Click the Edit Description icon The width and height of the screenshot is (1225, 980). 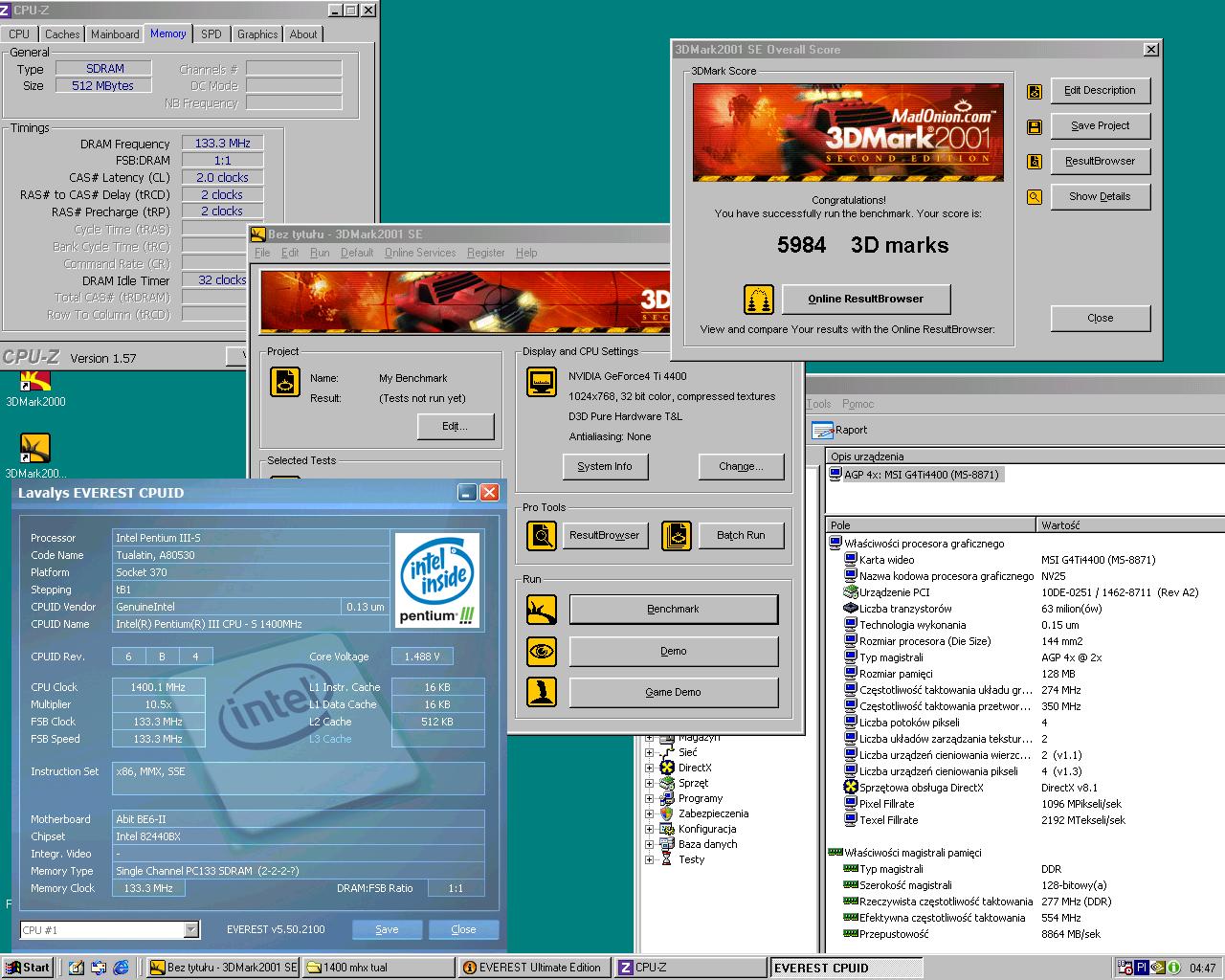tap(1035, 91)
